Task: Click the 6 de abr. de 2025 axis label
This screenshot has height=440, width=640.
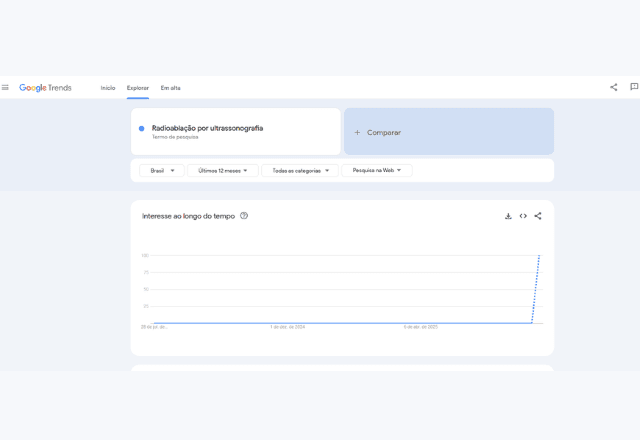Action: (x=421, y=327)
